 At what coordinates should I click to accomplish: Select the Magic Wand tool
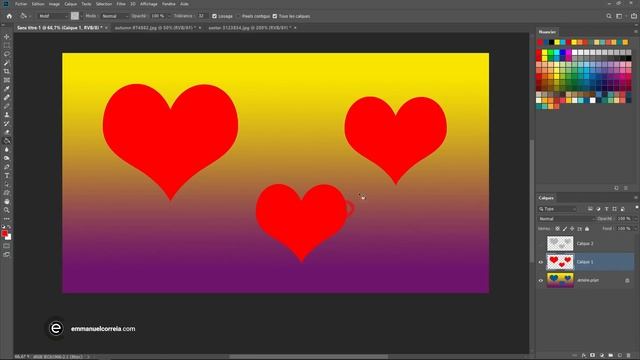pos(7,63)
